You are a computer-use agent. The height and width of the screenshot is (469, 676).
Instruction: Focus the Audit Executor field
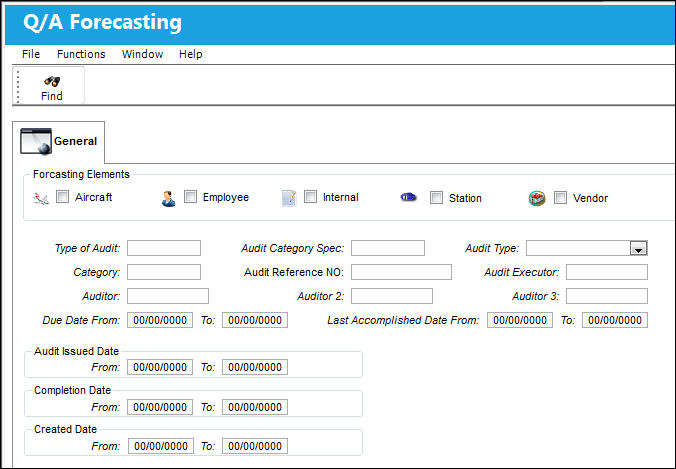[607, 272]
